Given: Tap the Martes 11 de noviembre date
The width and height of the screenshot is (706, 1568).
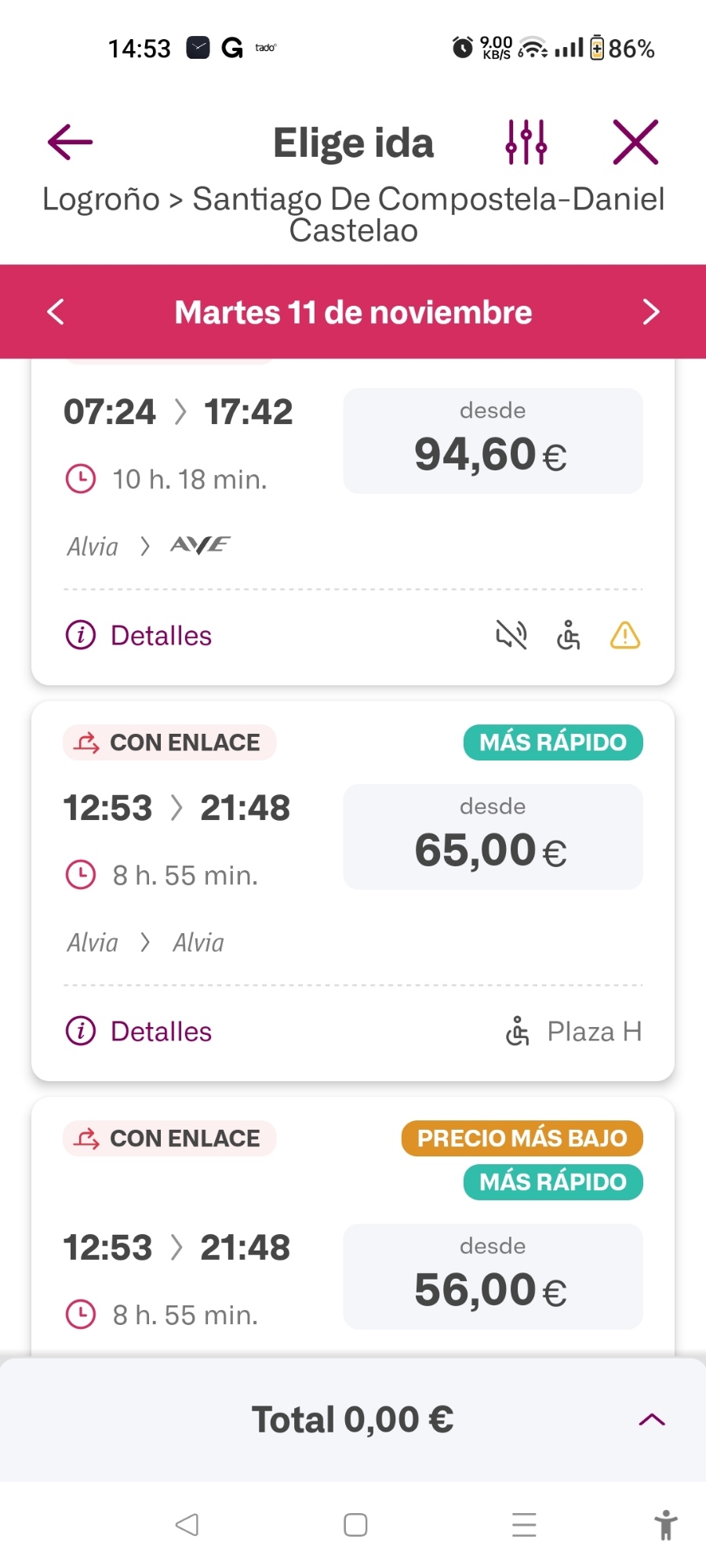Looking at the screenshot, I should coord(353,312).
